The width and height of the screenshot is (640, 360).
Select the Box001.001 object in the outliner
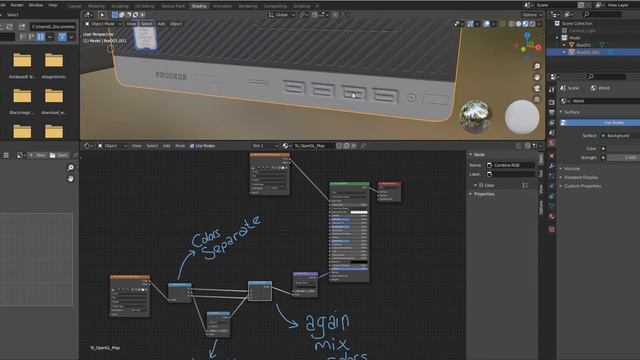click(588, 52)
